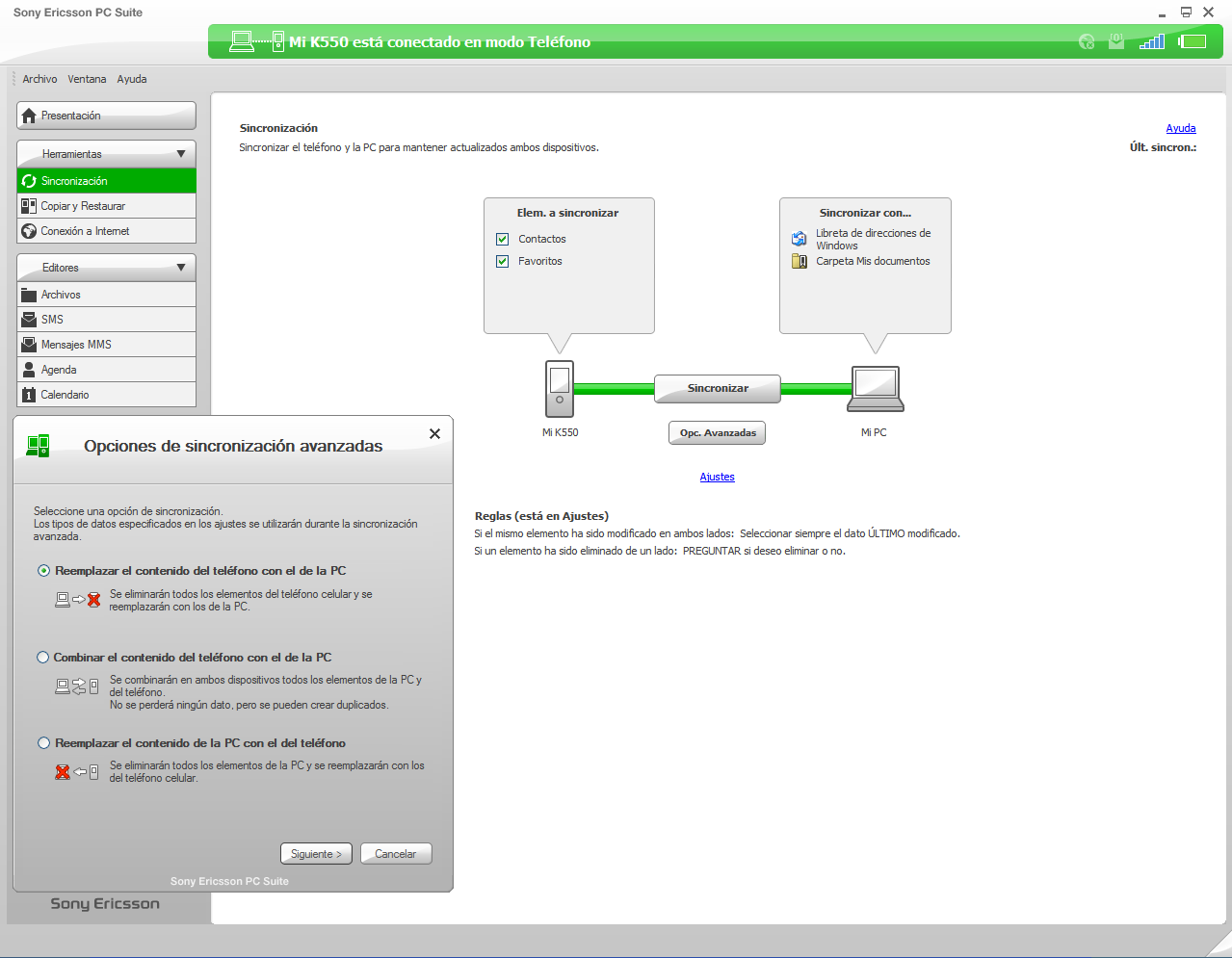
Task: Click 'Reglas (está en Ajustes)' heading
Action: point(541,516)
